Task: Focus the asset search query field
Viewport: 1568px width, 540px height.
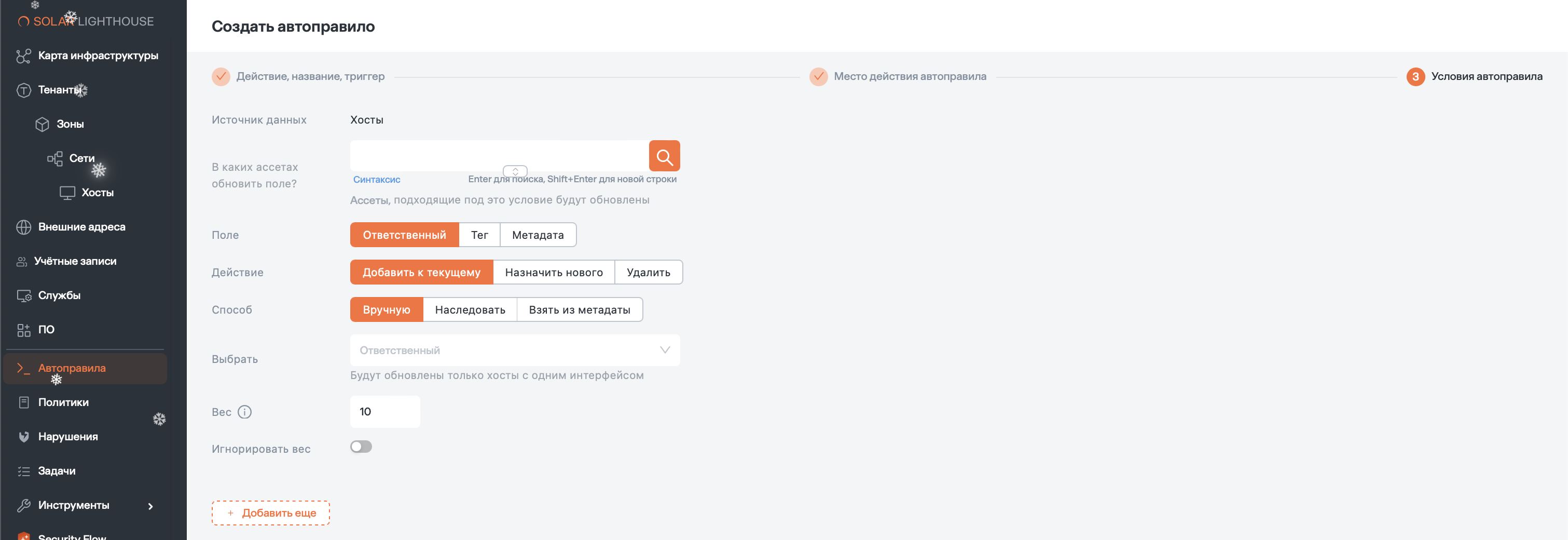Action: (x=499, y=156)
